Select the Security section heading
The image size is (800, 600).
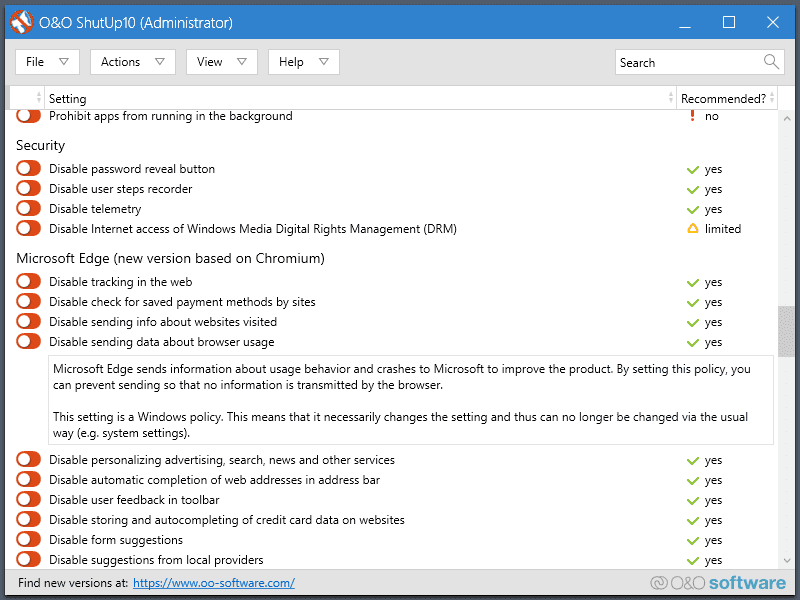(x=40, y=145)
